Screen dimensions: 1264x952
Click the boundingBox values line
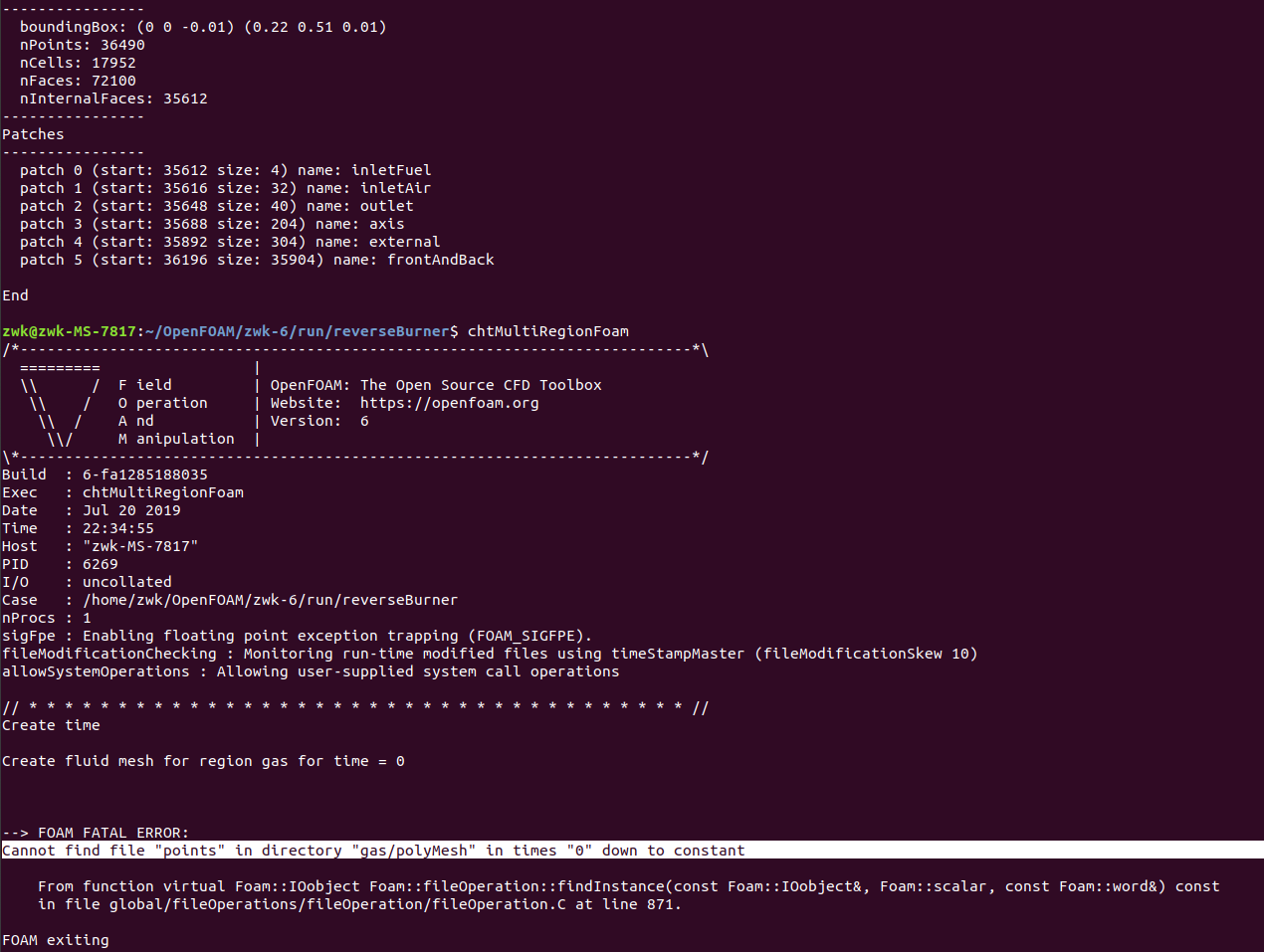203,27
